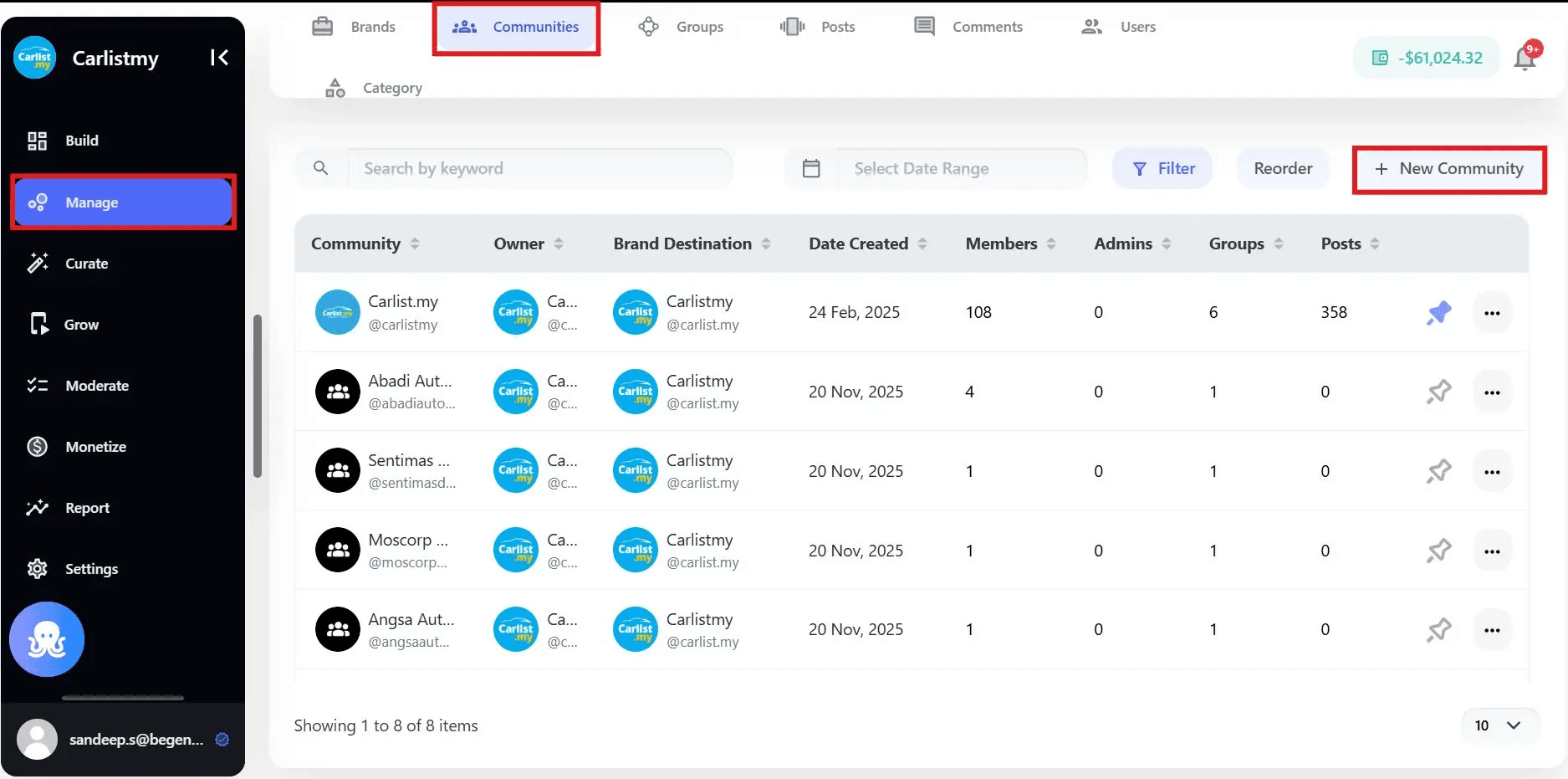Open more options for Angsa Aut... row

tap(1492, 630)
